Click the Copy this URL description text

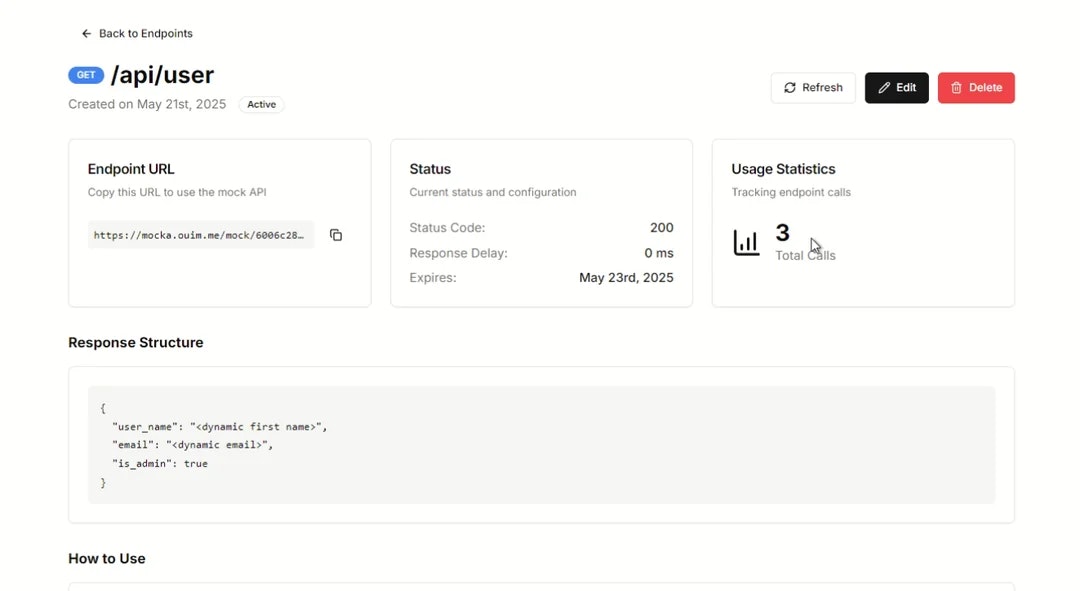(x=177, y=192)
